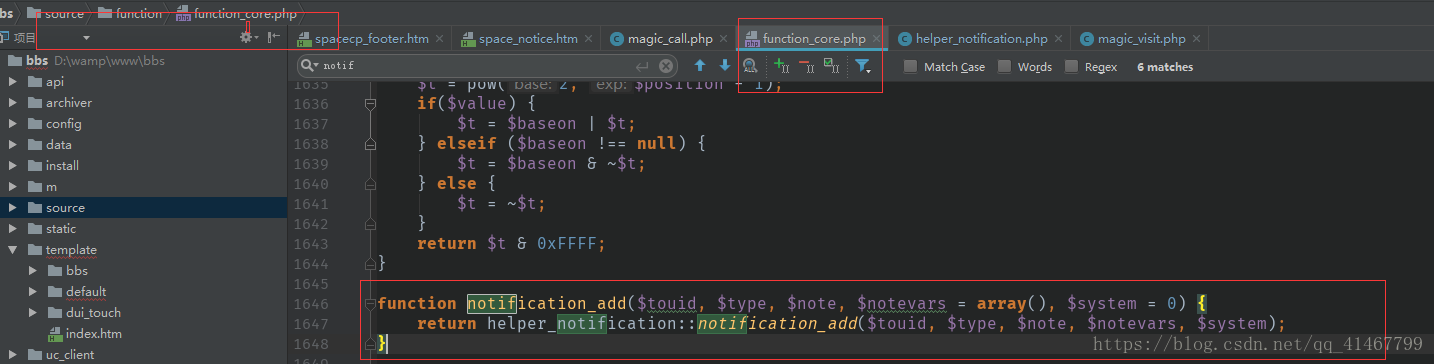1434x364 pixels.
Task: Expand the install folder arrow
Action: tap(13, 166)
